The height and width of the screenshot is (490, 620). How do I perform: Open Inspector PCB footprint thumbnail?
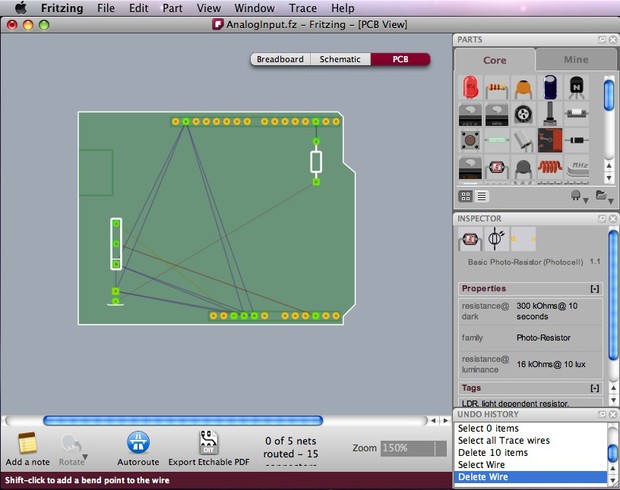(523, 238)
